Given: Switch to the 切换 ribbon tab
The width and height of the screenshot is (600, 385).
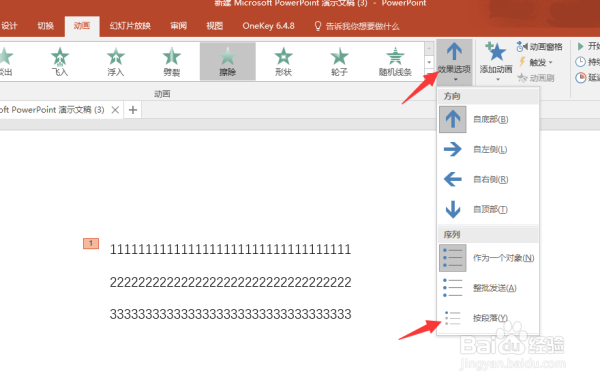Looking at the screenshot, I should pyautogui.click(x=46, y=26).
